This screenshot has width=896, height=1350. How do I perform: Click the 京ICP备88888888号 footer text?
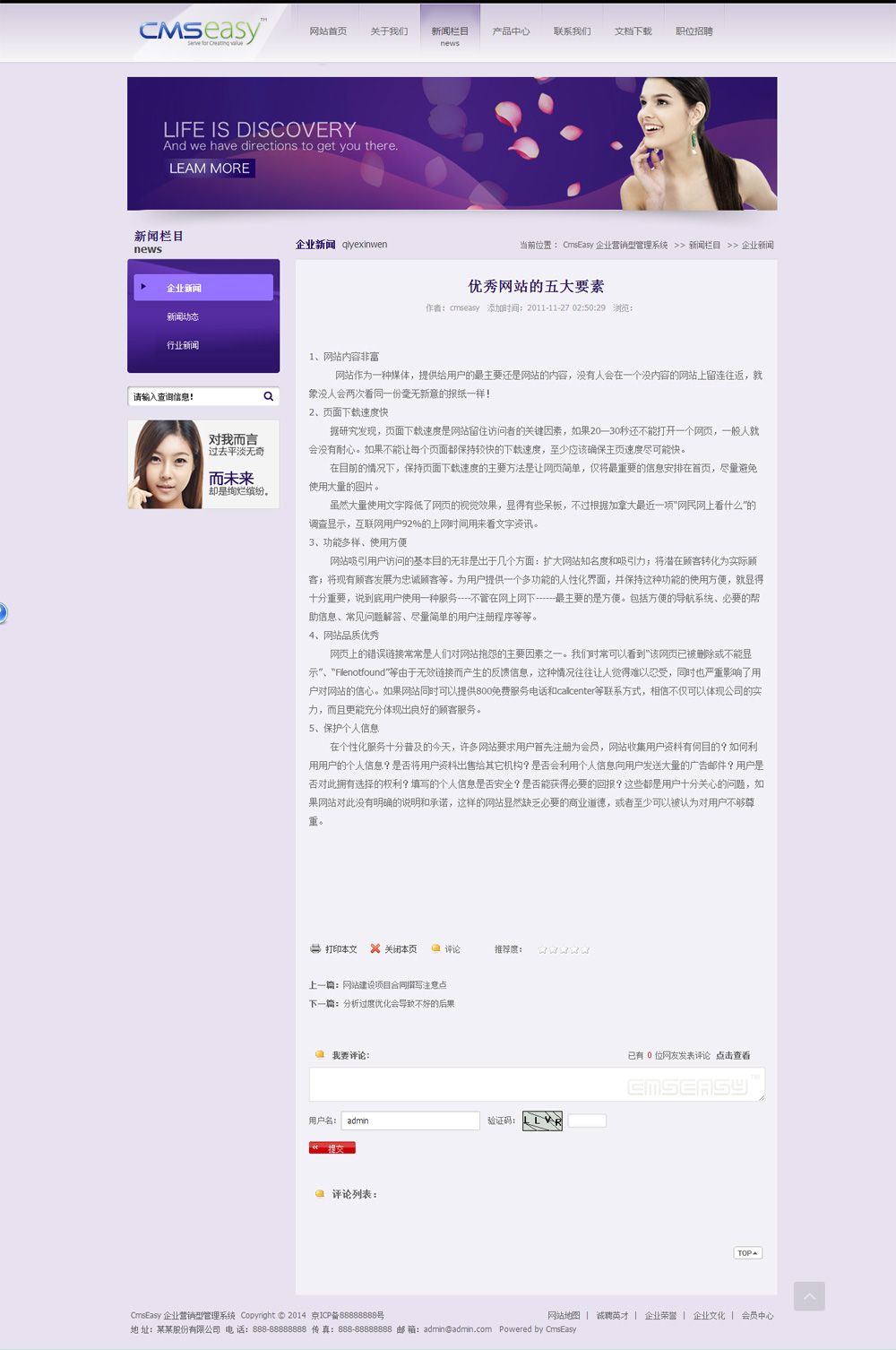pos(348,1316)
